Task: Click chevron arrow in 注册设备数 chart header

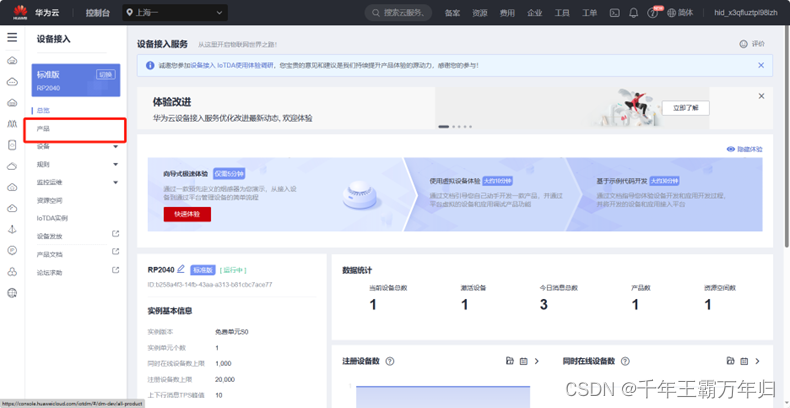Action: click(x=537, y=361)
